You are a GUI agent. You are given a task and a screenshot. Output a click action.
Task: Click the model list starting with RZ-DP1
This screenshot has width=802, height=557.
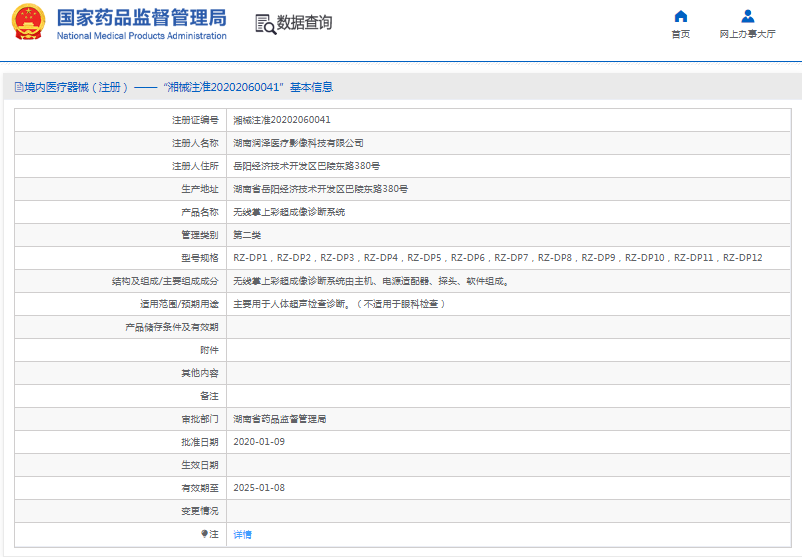tap(497, 258)
